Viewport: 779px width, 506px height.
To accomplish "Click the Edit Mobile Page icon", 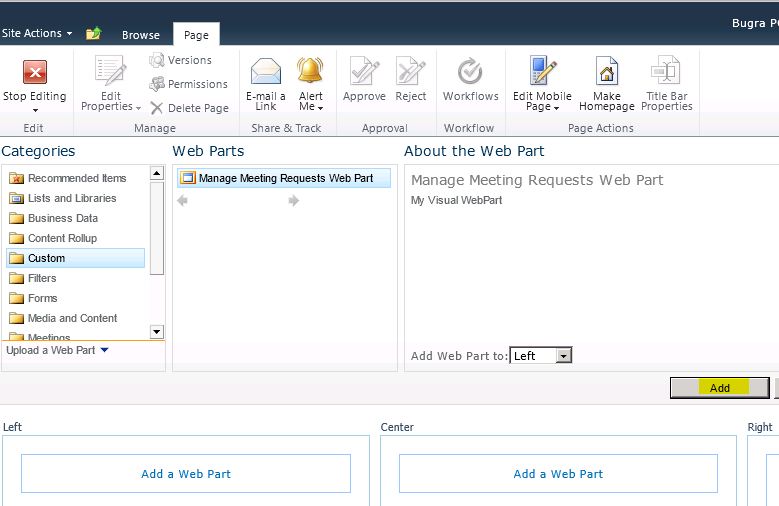I will (x=543, y=73).
